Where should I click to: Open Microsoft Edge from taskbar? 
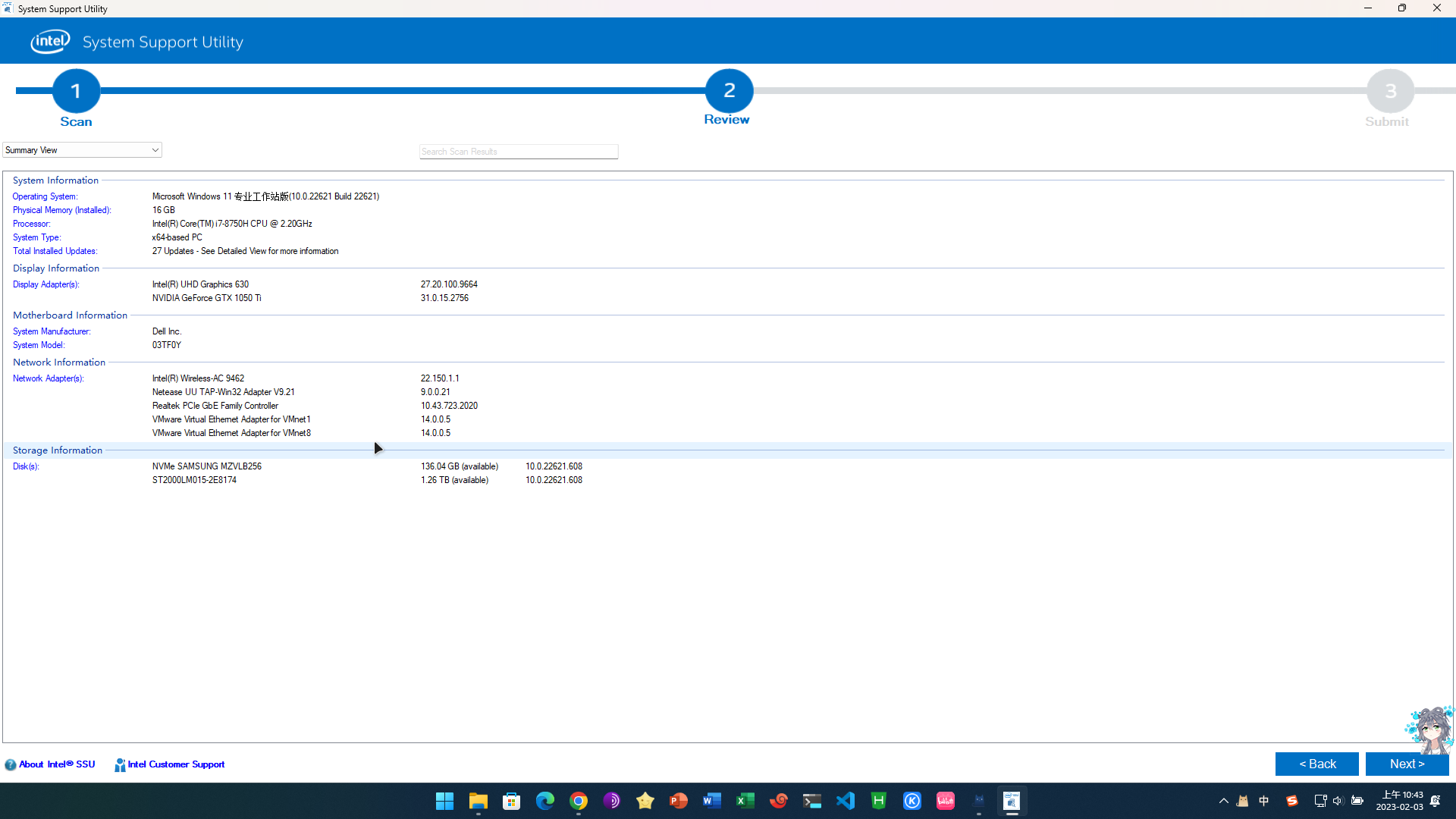544,801
